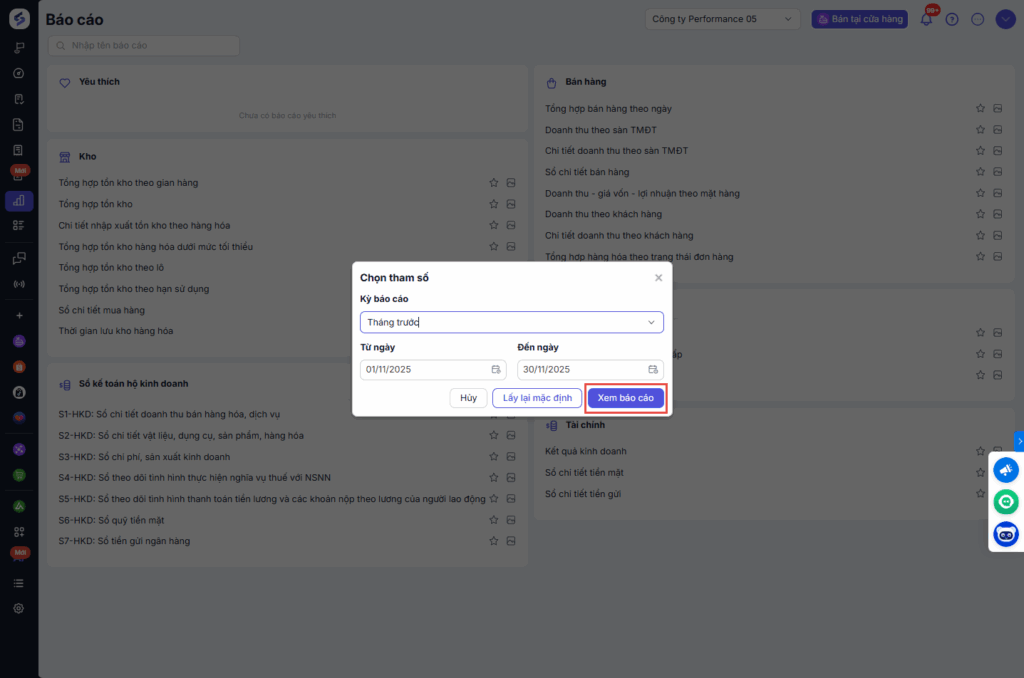
Task: Star the 'Tổng hợp bán hàng theo ngày' report
Action: [981, 108]
